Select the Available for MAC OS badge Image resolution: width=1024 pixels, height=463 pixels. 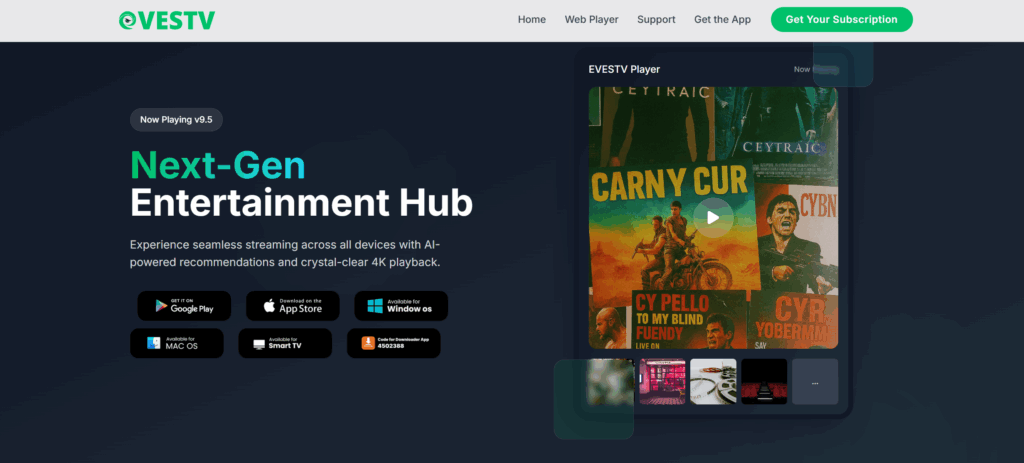[x=176, y=343]
